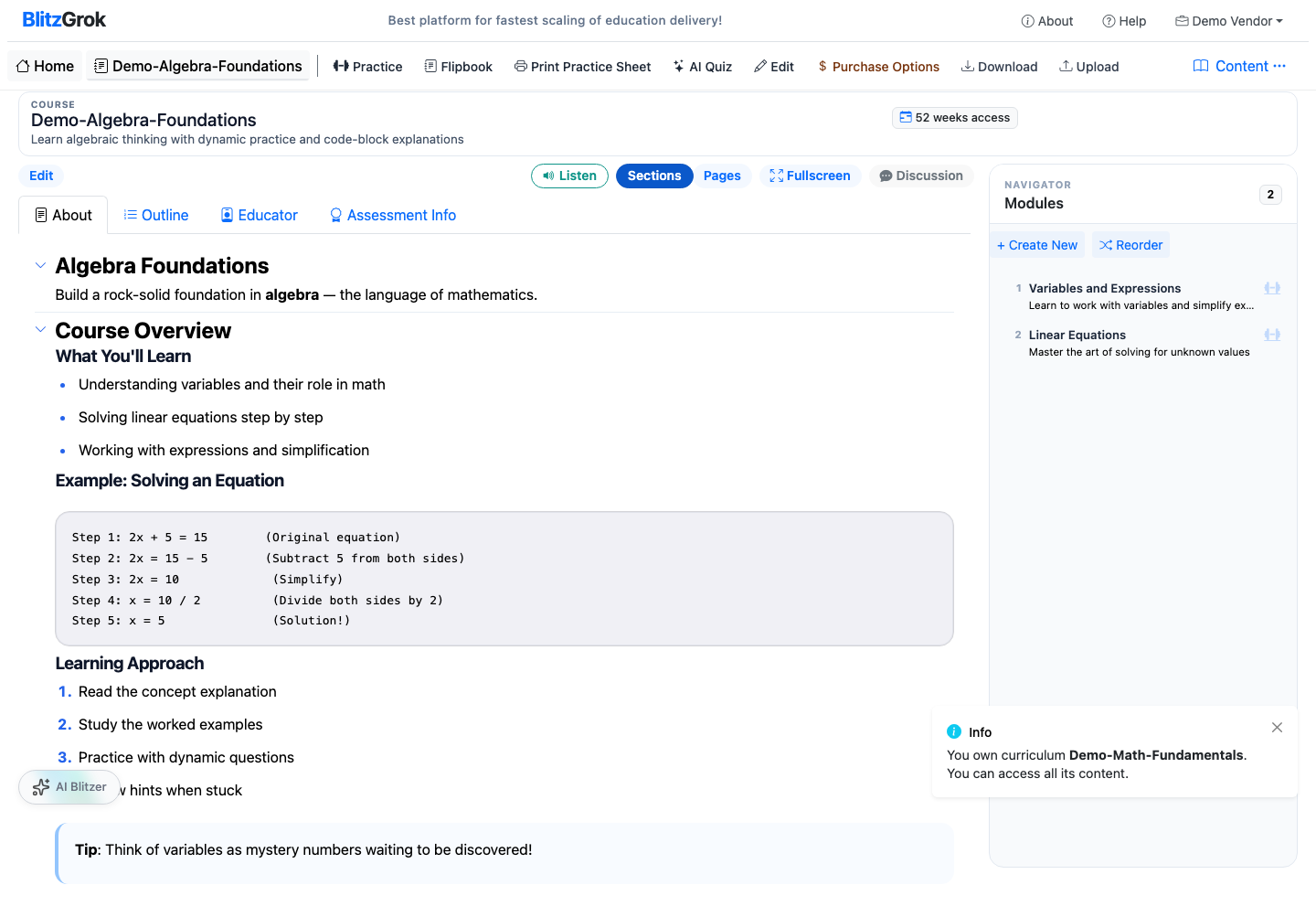1316x917 pixels.
Task: Open the Content menu with ellipsis
Action: click(1239, 66)
